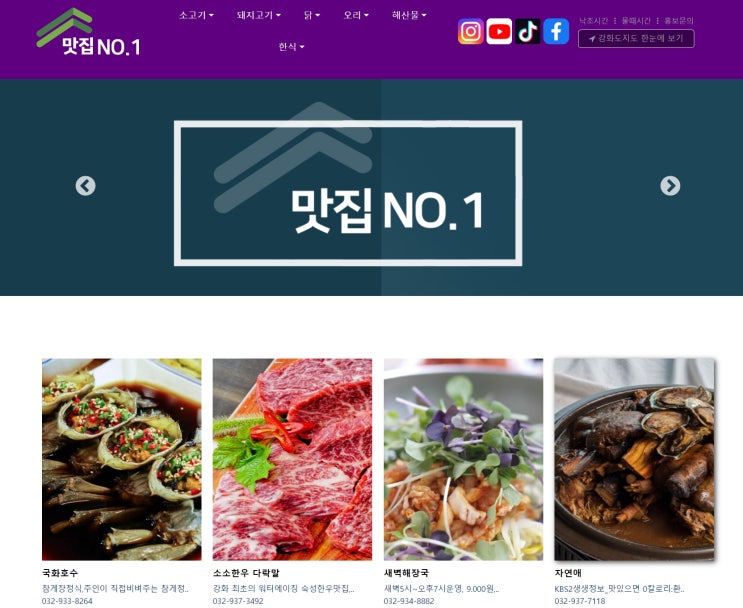Click arrow icon on 강화도지도 한눈에 보기 button
Viewport: 743px width, 608px height.
(592, 39)
